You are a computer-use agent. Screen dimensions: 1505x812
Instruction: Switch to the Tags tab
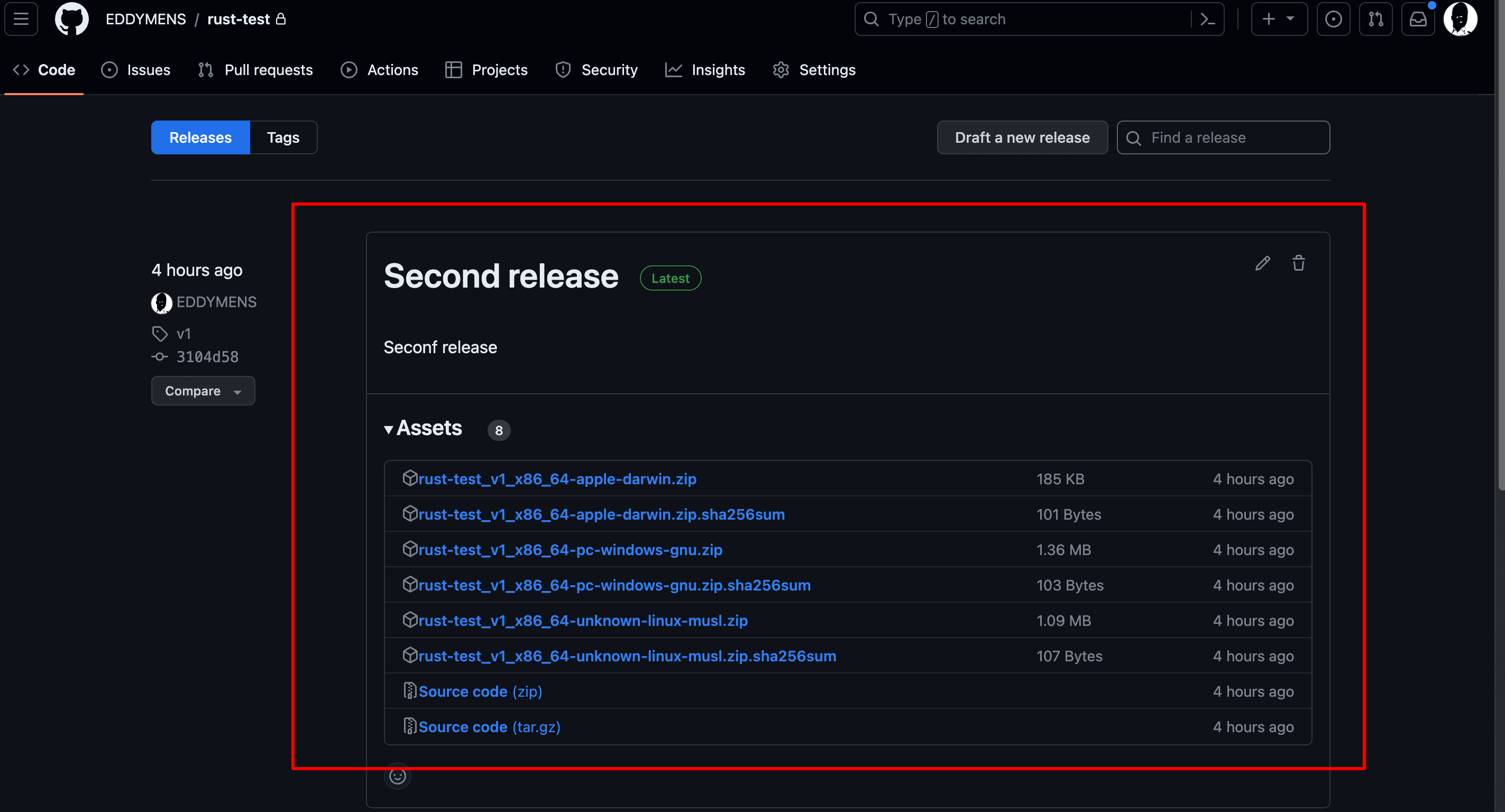pos(283,137)
